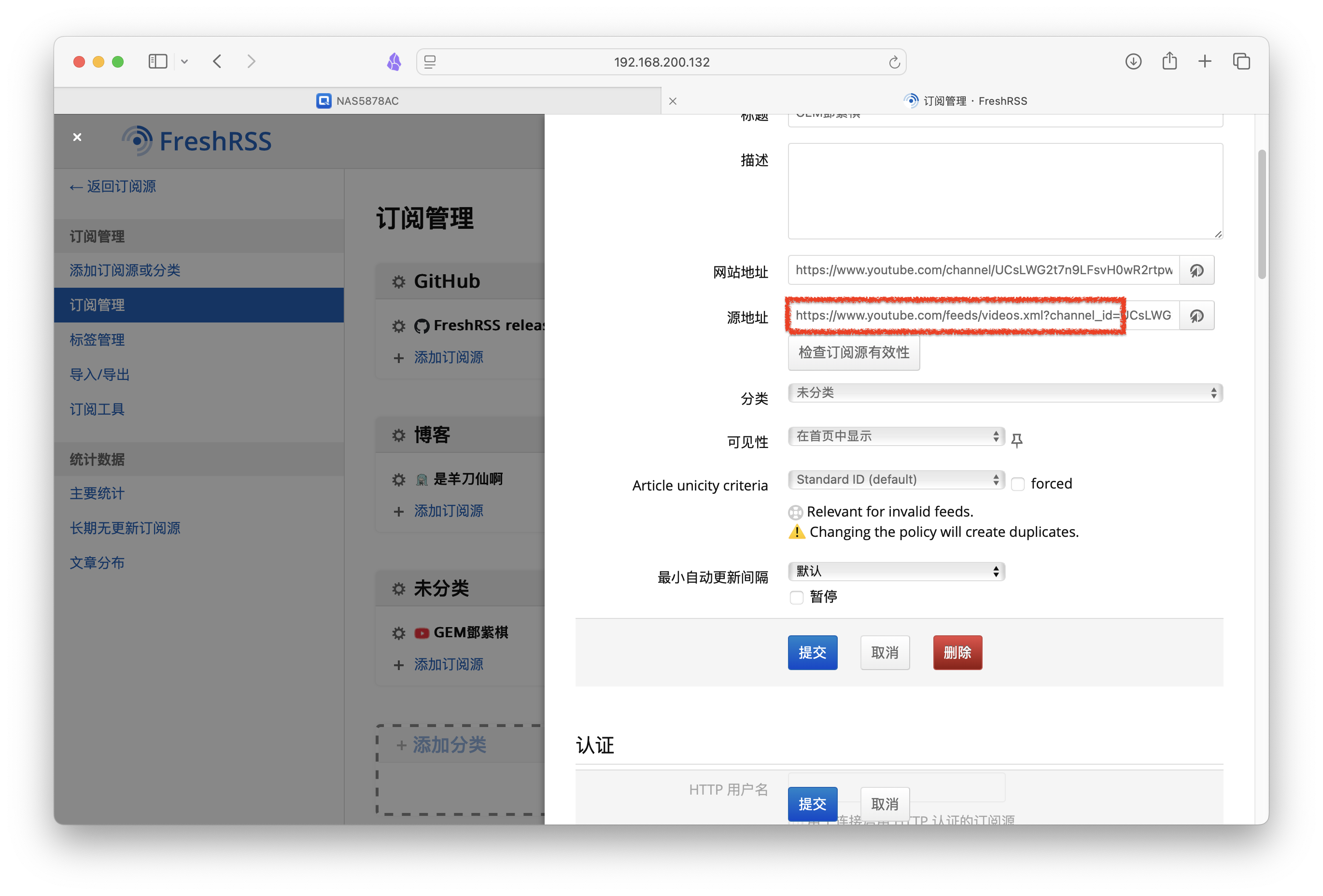Select 标签管理 in sidebar menu
Image resolution: width=1323 pixels, height=896 pixels.
97,340
